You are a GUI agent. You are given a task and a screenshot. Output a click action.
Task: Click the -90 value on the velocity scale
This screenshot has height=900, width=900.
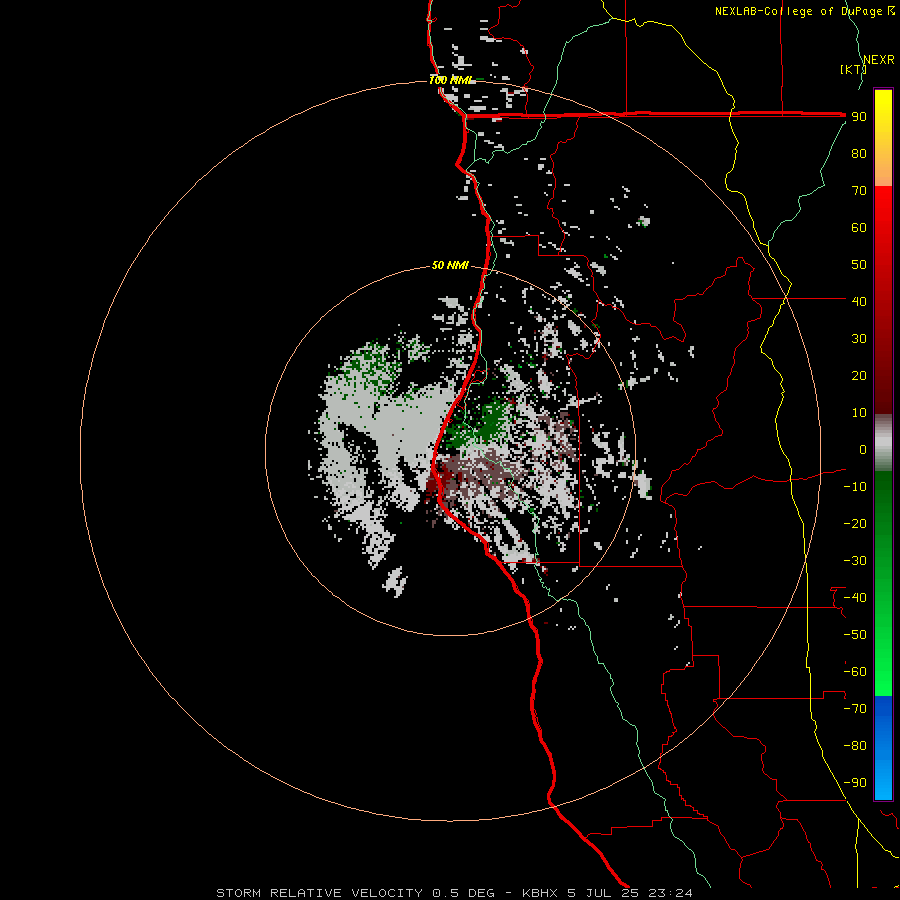855,783
